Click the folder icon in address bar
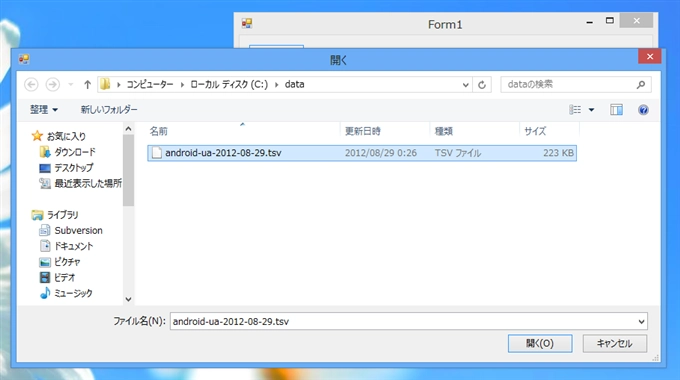Image resolution: width=680 pixels, height=380 pixels. click(105, 84)
